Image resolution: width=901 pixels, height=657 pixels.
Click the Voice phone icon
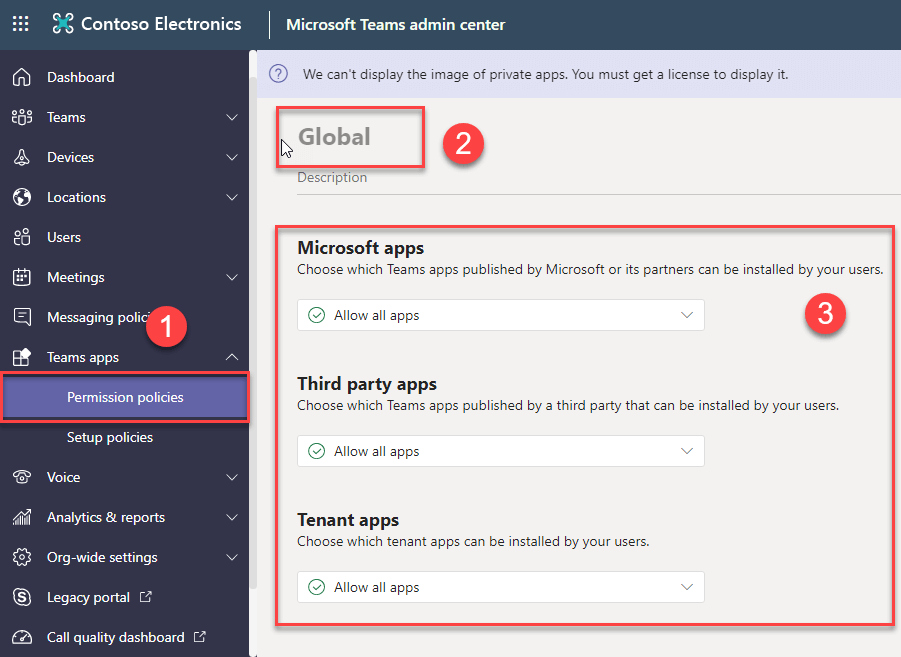22,477
